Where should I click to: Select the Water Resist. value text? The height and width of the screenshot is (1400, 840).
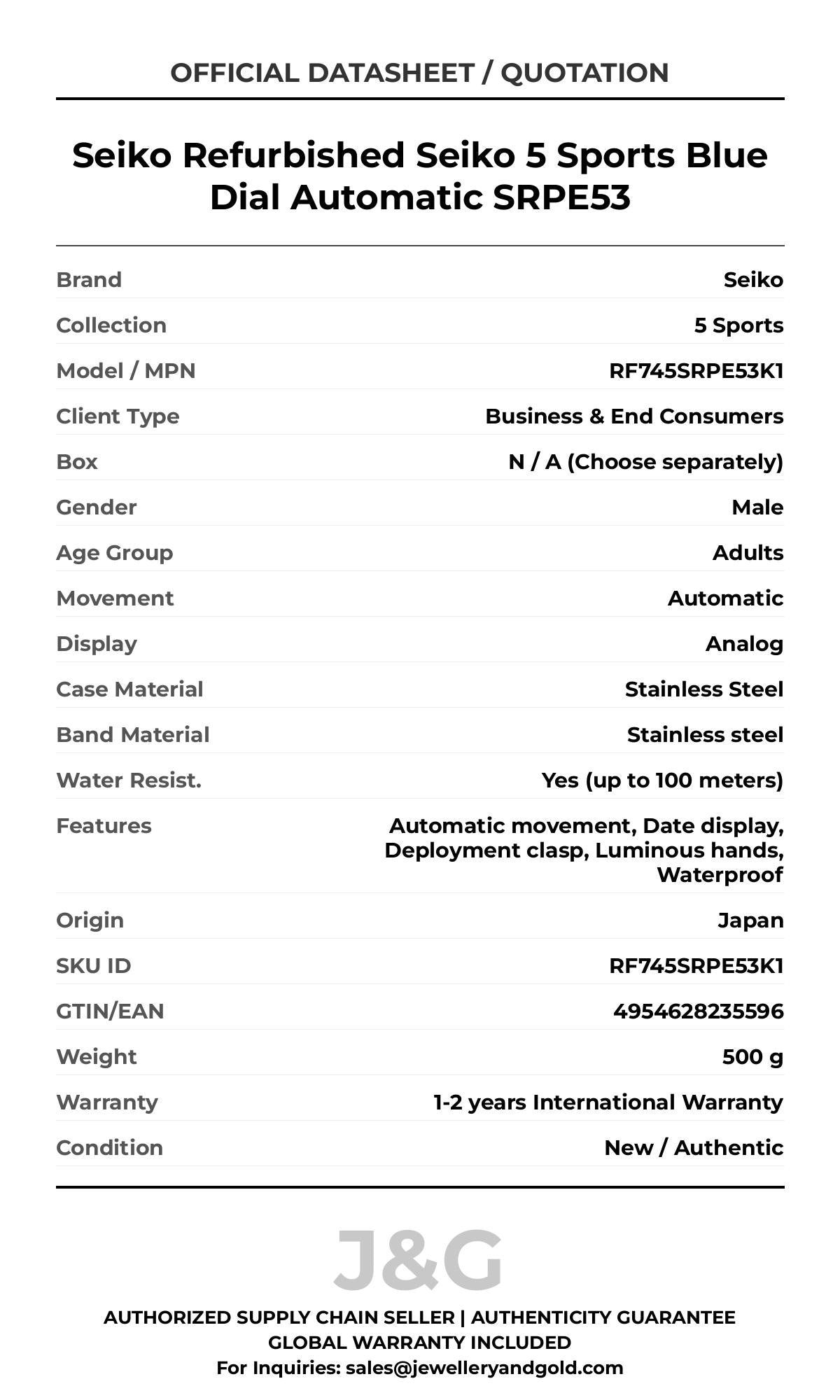[x=662, y=780]
